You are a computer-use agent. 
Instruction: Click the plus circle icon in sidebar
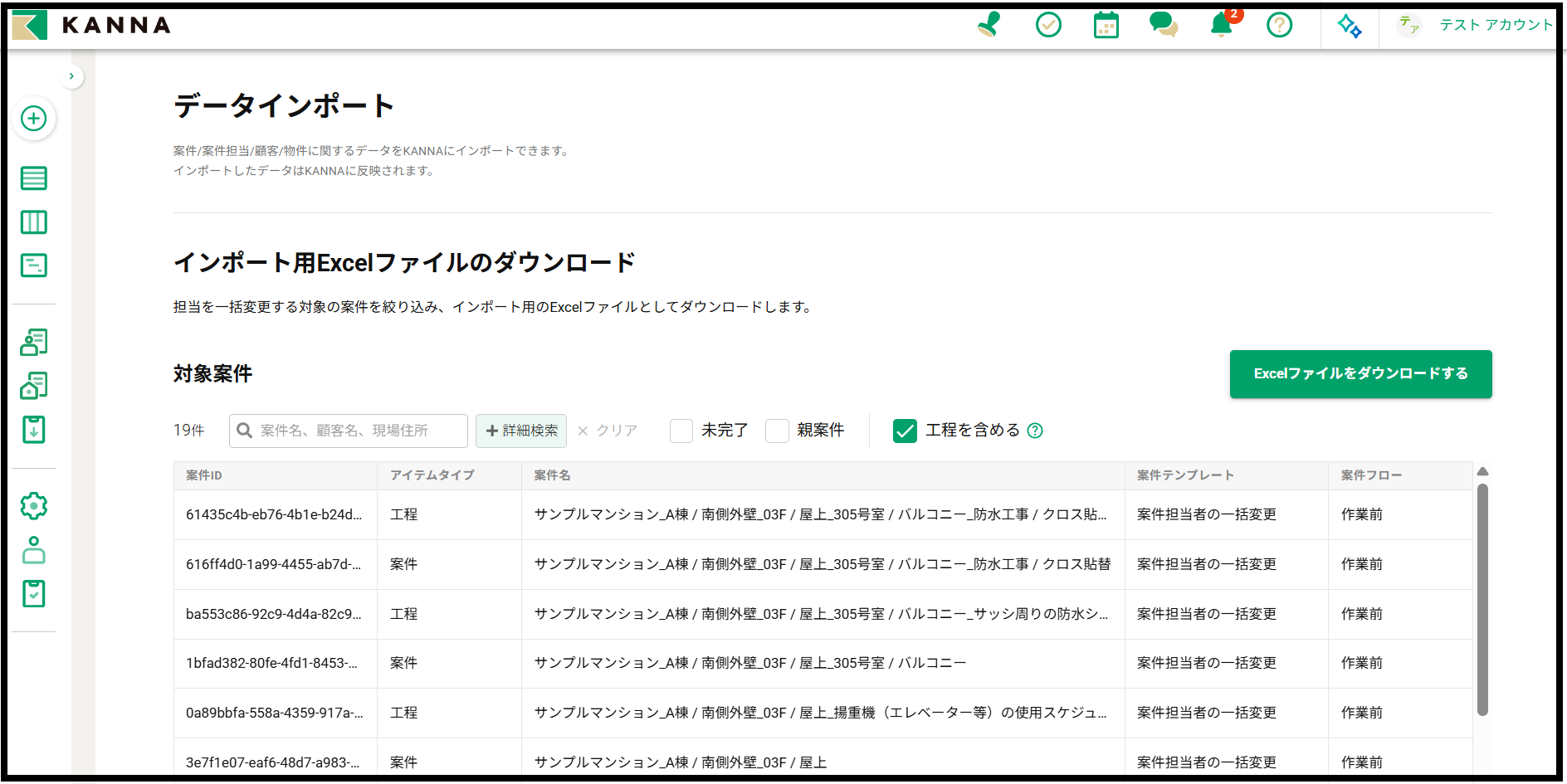(34, 119)
